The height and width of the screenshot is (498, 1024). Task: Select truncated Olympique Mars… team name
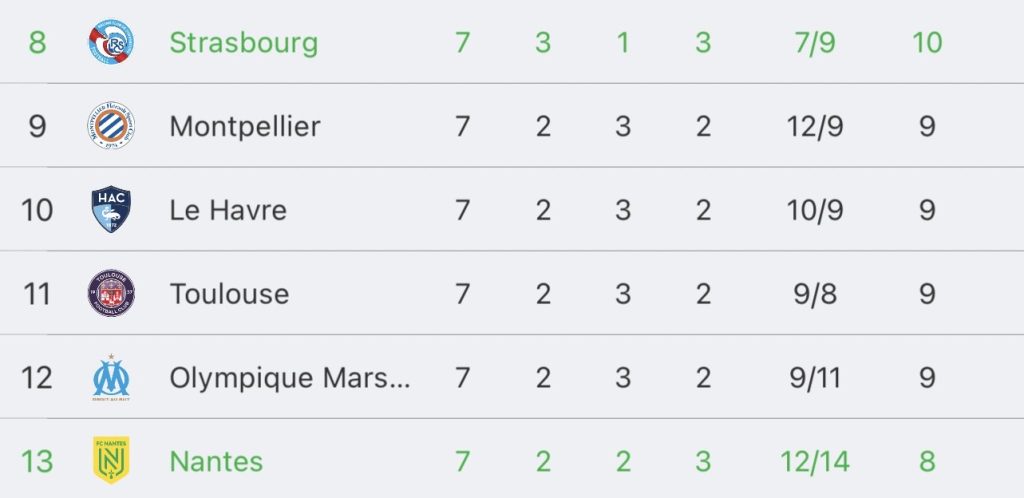pos(290,378)
